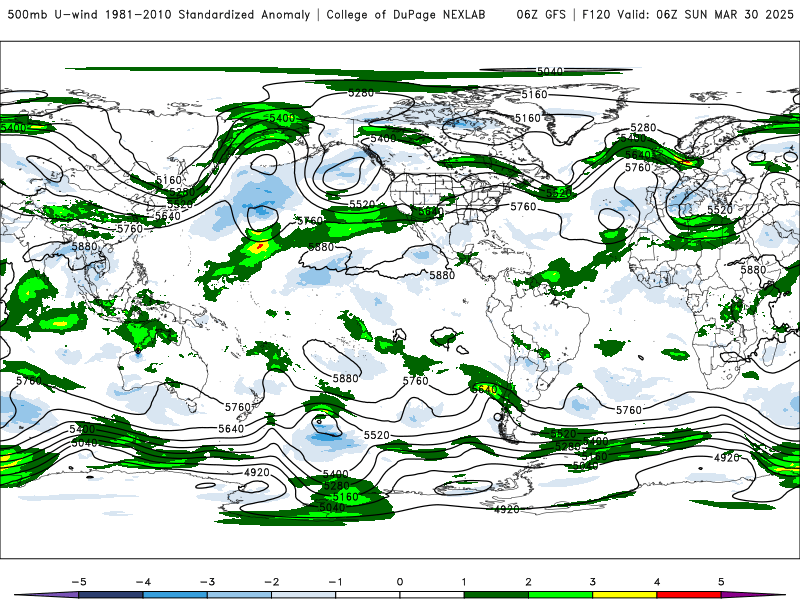The width and height of the screenshot is (800, 600).
Task: Click the "06Z GFS" model run text
Action: click(541, 14)
